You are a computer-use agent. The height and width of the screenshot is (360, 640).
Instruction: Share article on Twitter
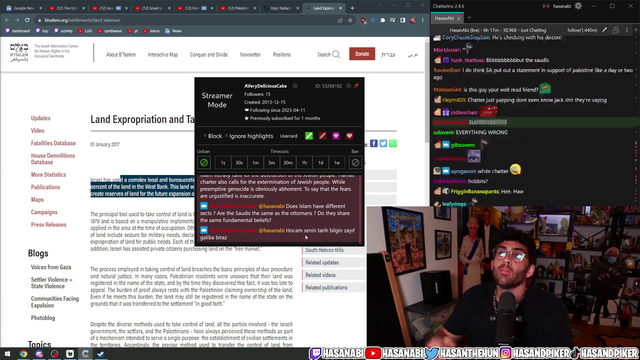coord(383,143)
